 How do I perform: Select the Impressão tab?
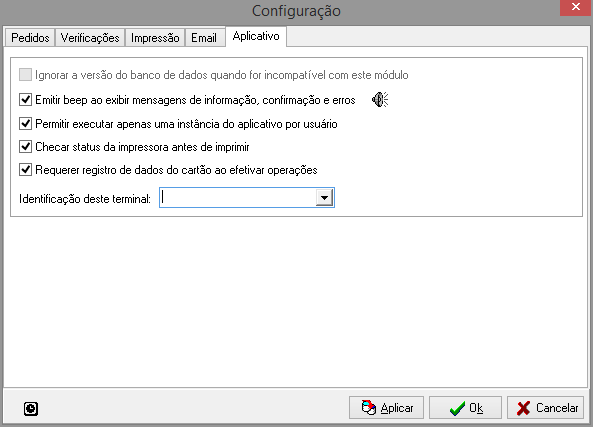[155, 38]
